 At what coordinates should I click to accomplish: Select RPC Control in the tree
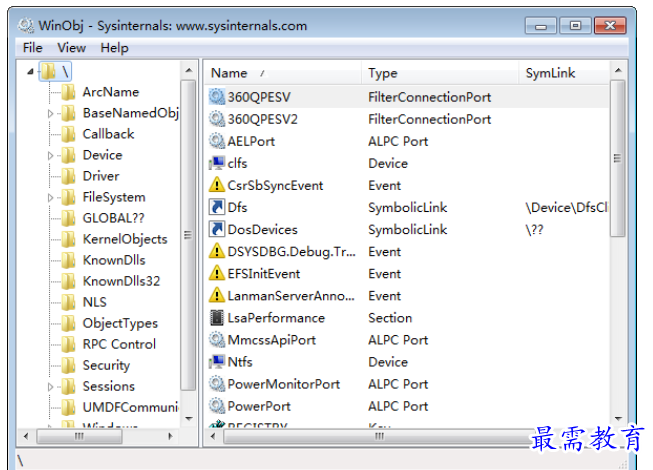[119, 344]
